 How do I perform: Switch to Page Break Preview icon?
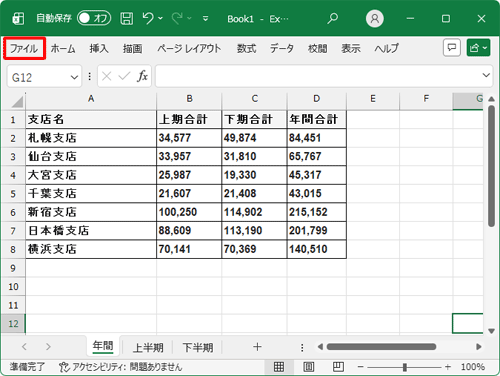click(338, 367)
